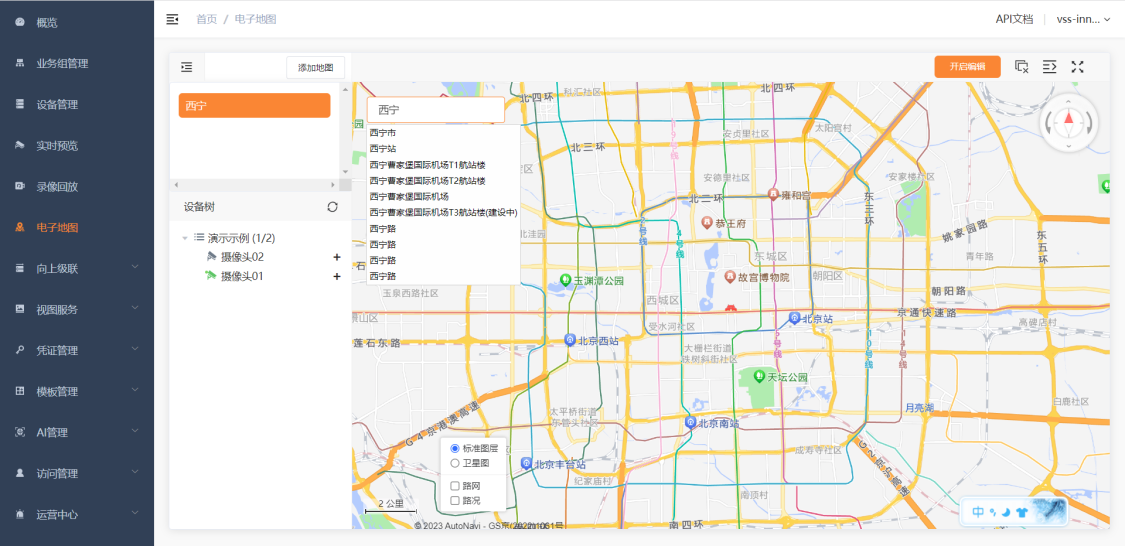This screenshot has width=1125, height=546.
Task: Click the map compass north arrow
Action: coord(1069,118)
